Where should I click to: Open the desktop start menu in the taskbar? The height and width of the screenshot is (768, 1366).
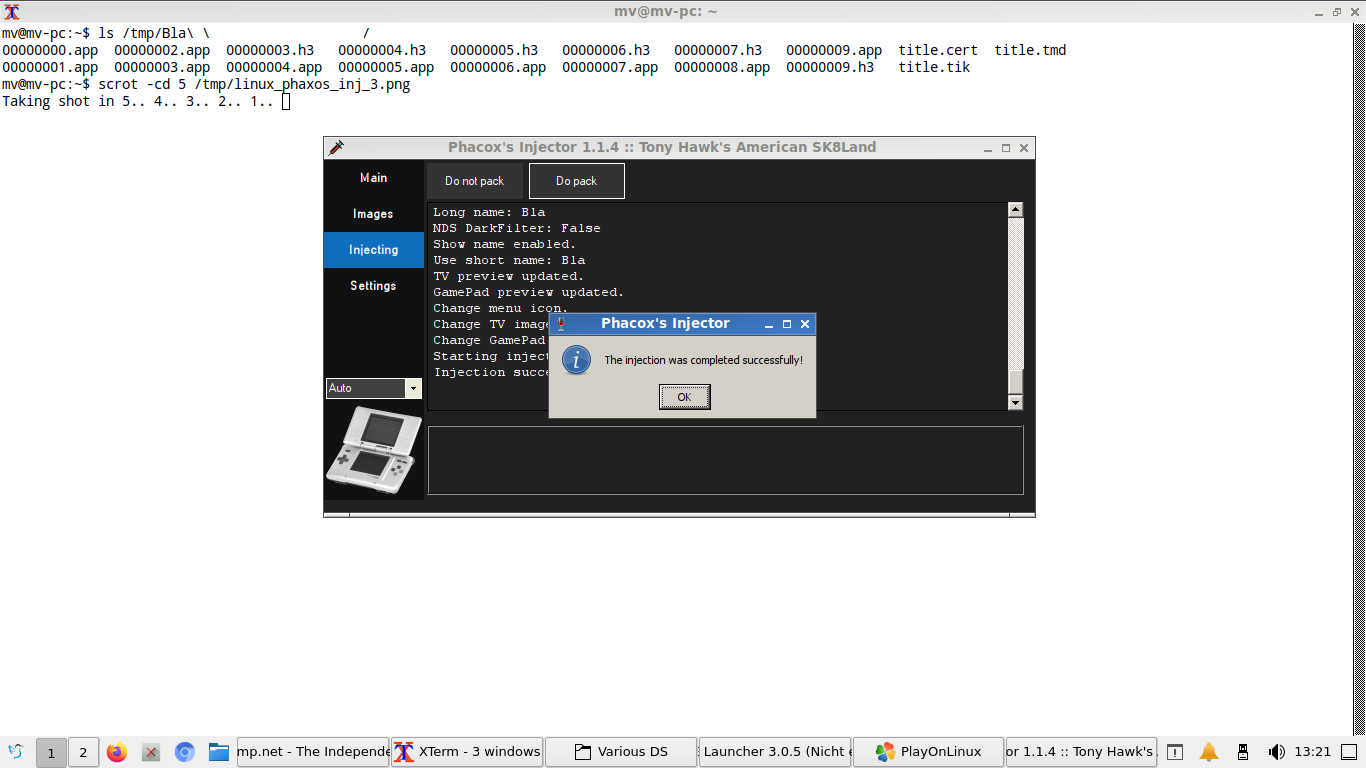[x=16, y=752]
